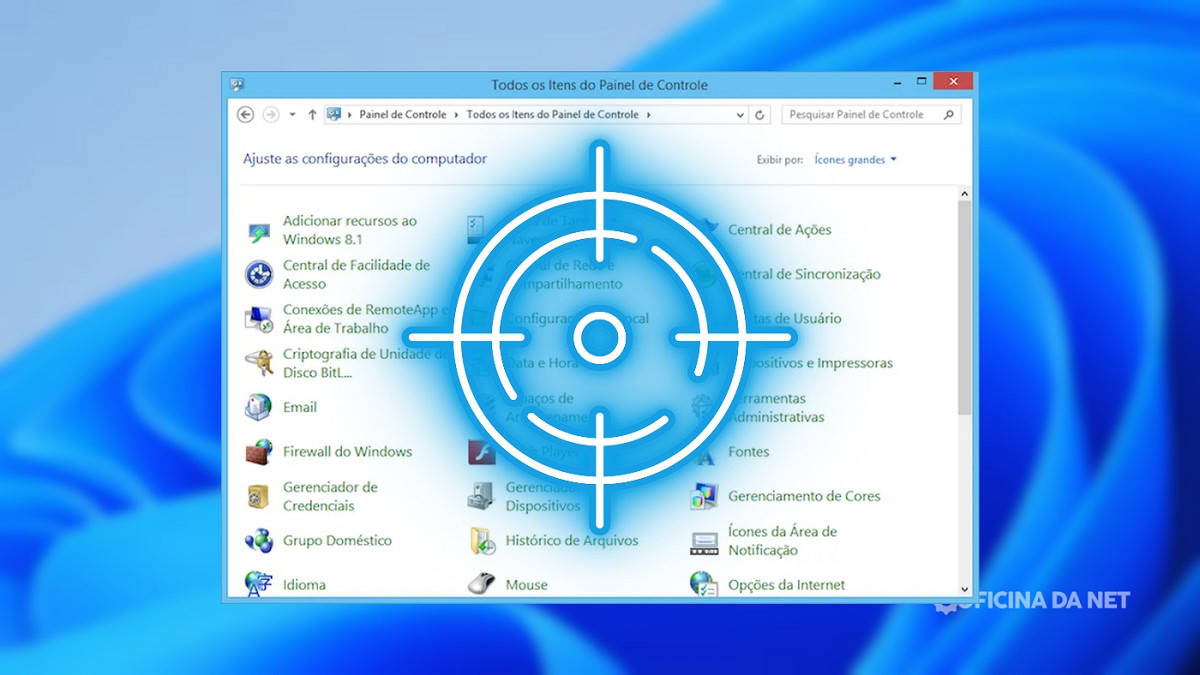Open the address bar history dropdown arrow
Screen dimensions: 1200x675
[x=740, y=115]
